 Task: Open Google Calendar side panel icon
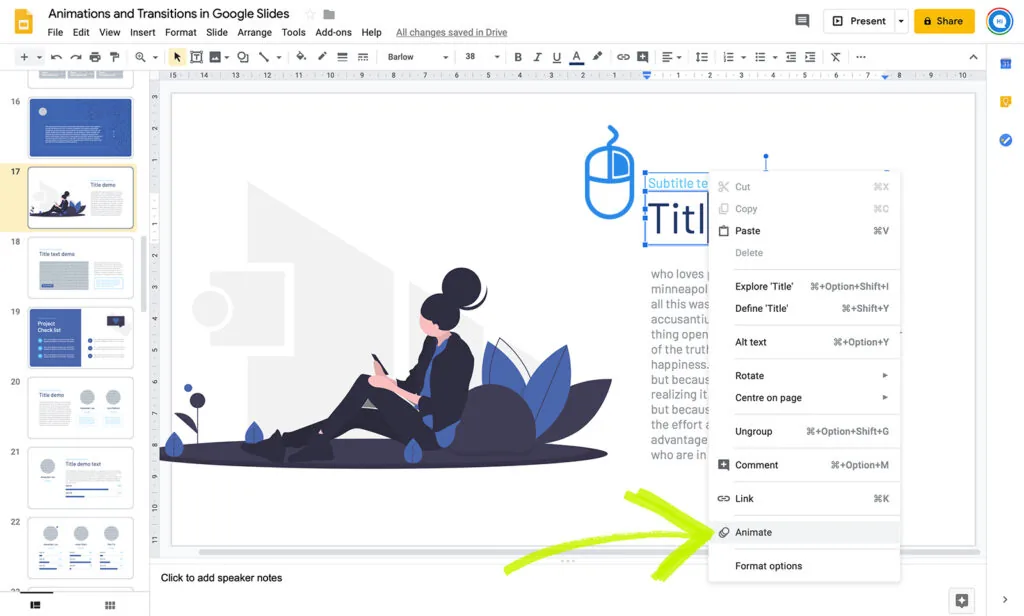(x=1006, y=64)
